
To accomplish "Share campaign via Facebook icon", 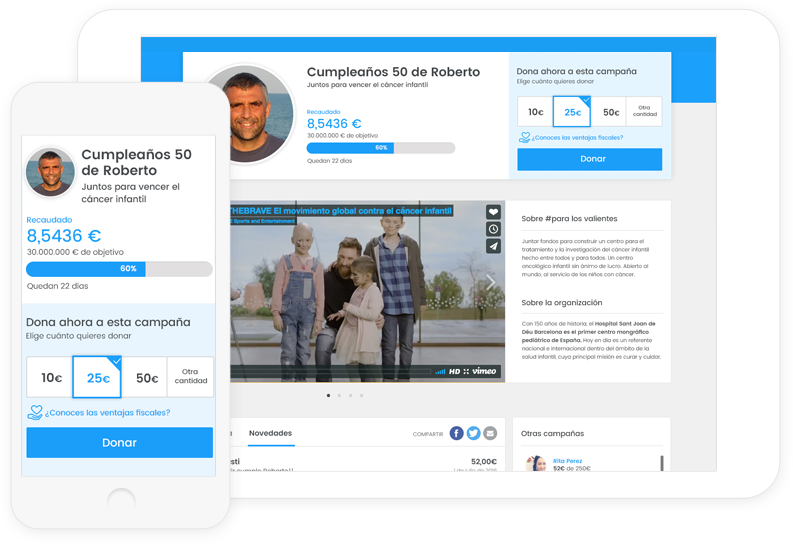I will 456,433.
